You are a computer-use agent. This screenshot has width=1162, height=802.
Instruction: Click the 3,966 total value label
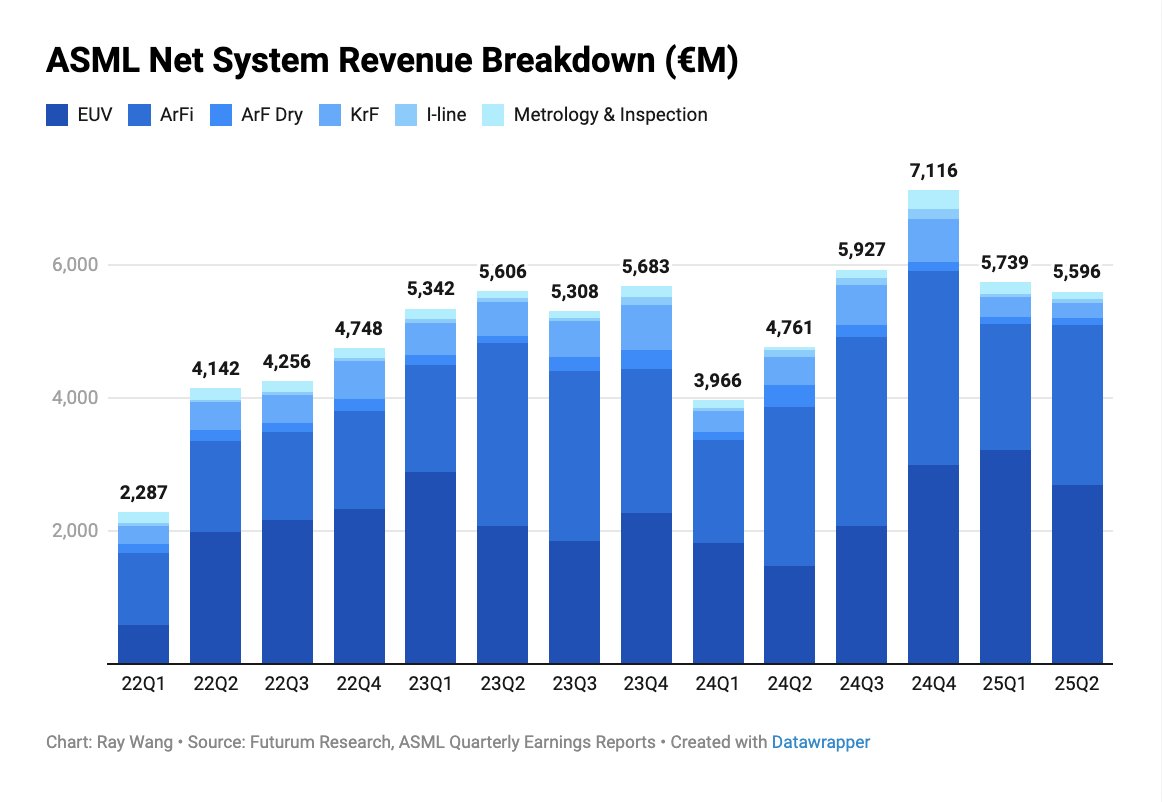pos(717,381)
